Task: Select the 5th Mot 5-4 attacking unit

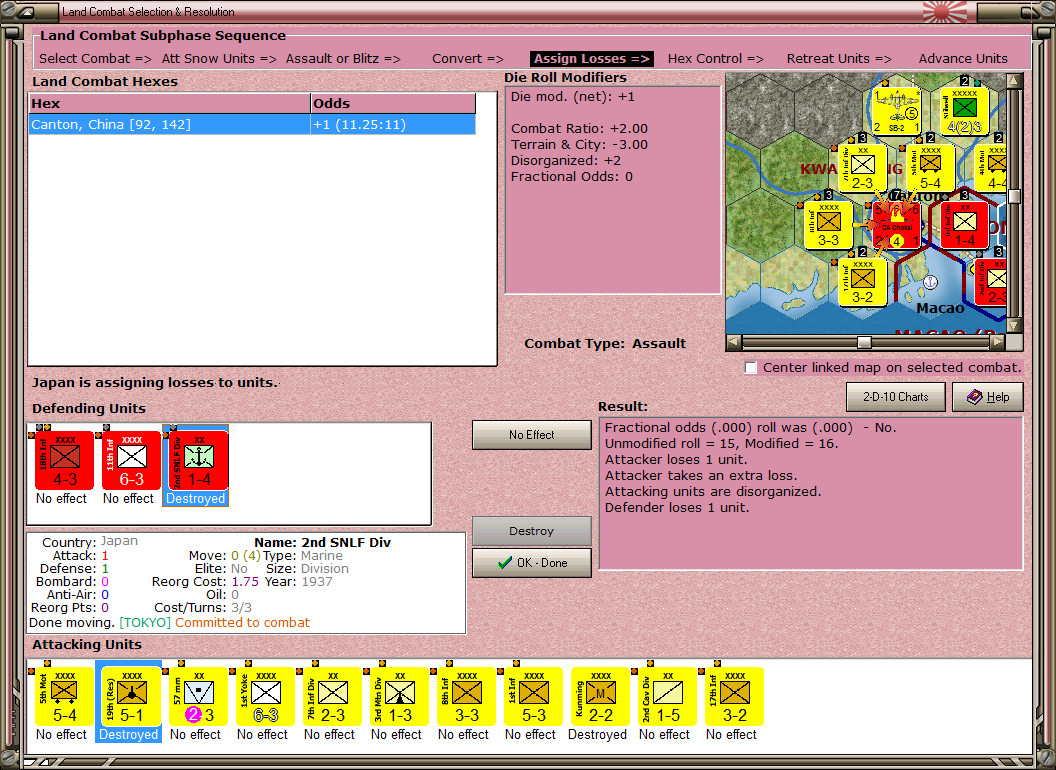Action: tap(64, 697)
